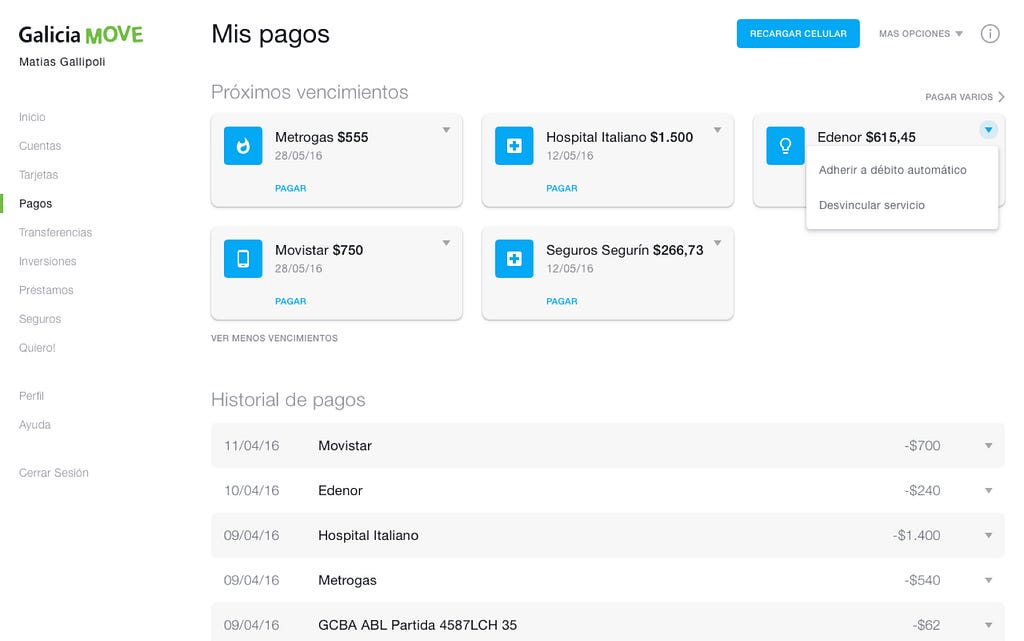Open Quiero! in the sidebar
The width and height of the screenshot is (1024, 641).
point(37,348)
